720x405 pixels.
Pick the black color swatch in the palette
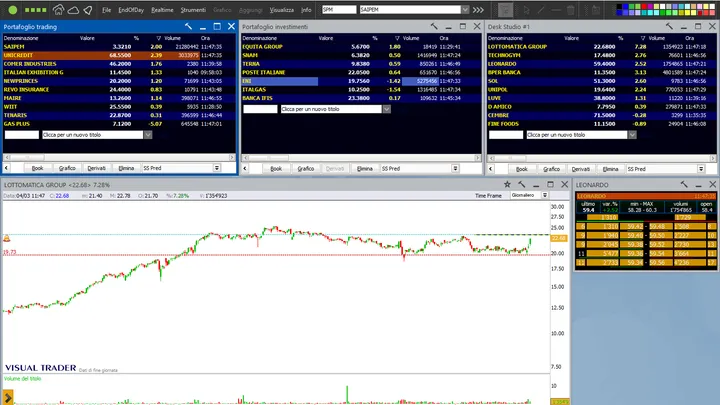(619, 6)
